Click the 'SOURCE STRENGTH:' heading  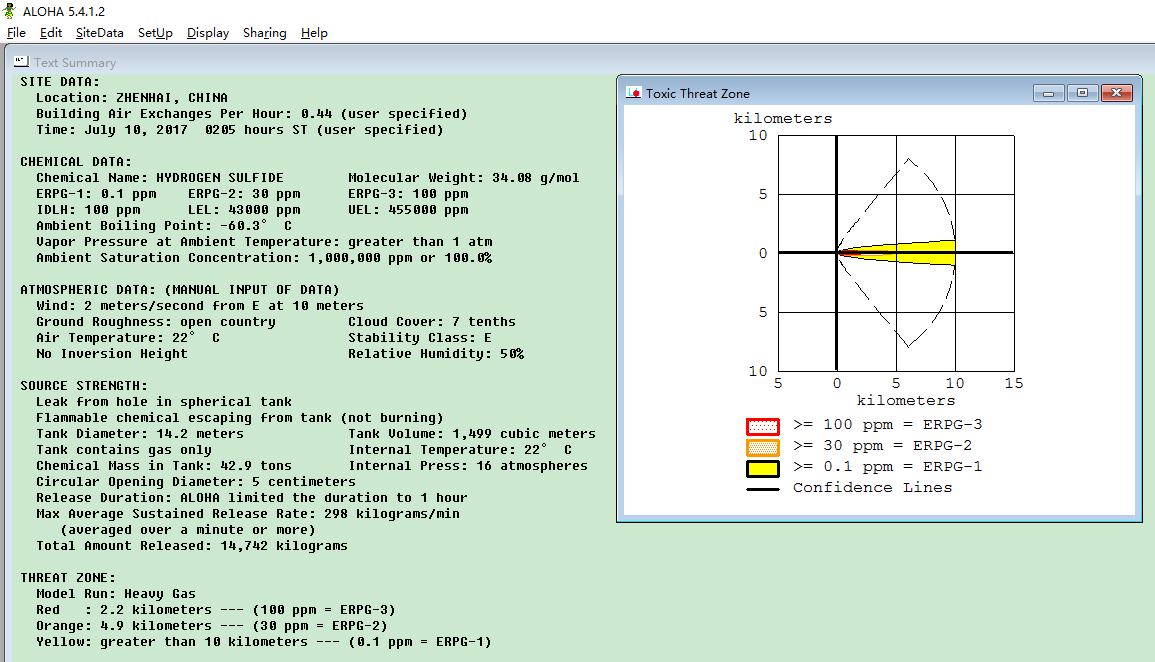coord(84,386)
